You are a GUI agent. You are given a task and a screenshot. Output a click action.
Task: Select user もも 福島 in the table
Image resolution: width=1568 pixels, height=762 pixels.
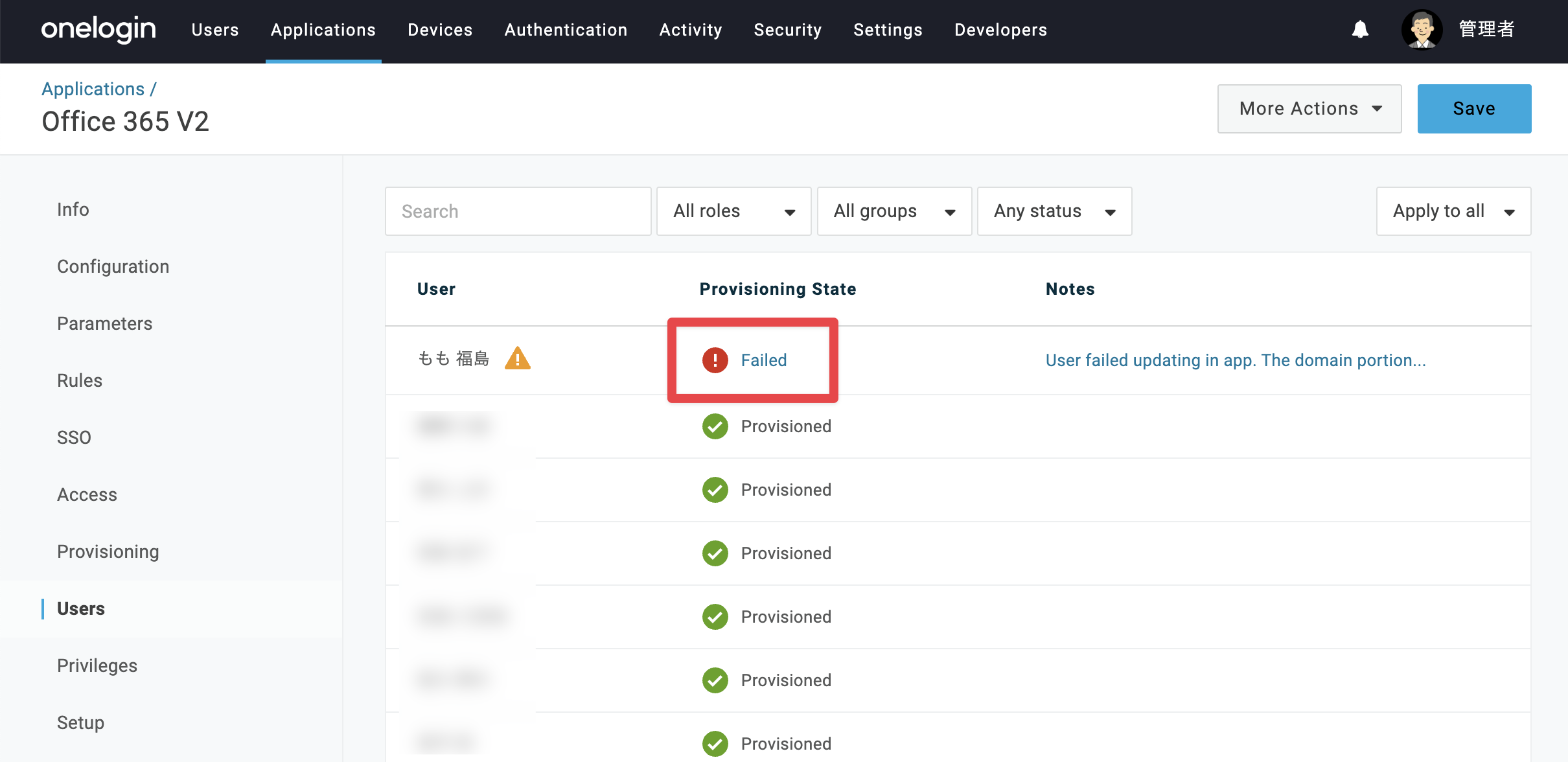(454, 359)
